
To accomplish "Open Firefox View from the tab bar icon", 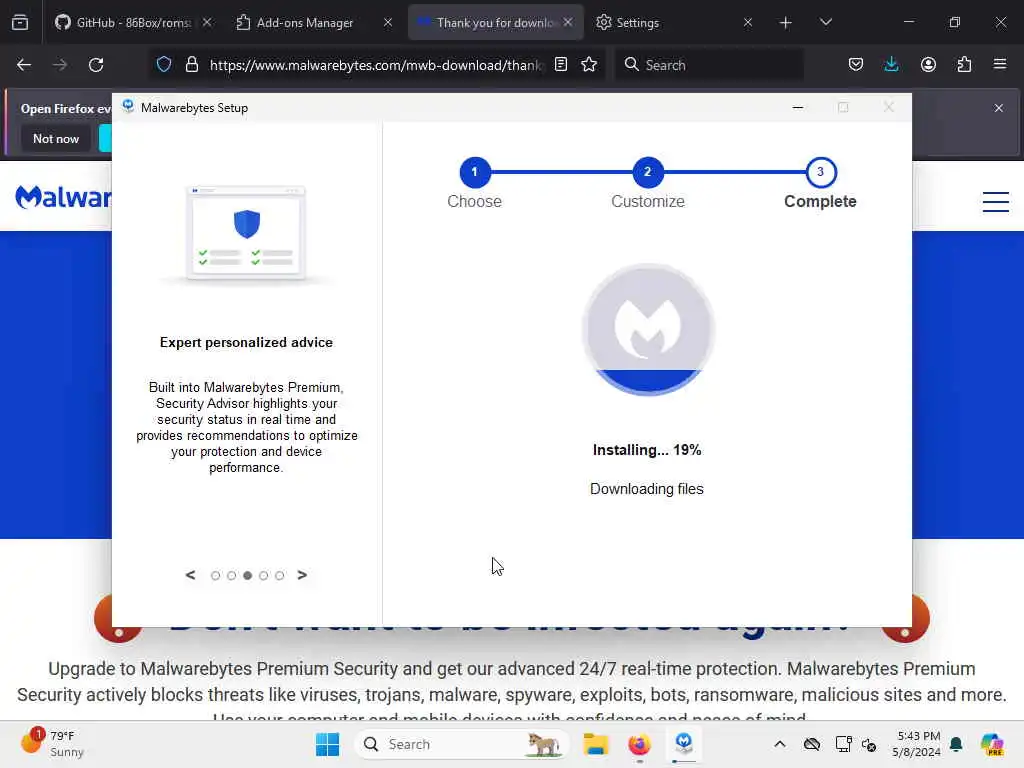I will (x=20, y=22).
